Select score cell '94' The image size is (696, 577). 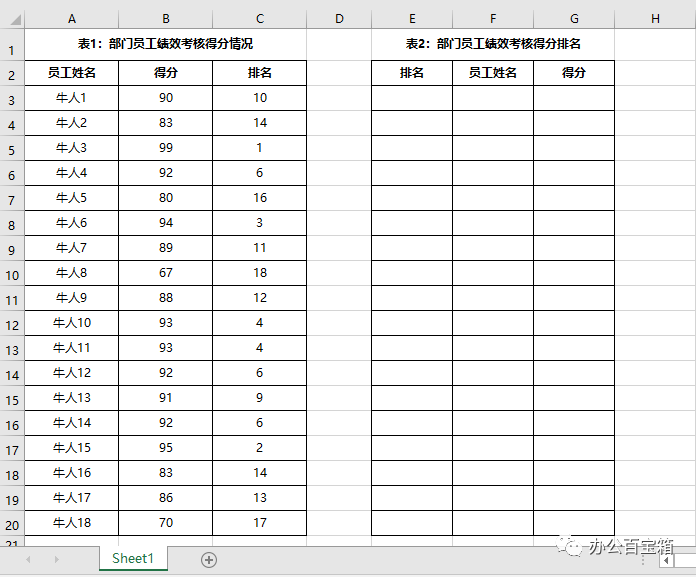[166, 223]
